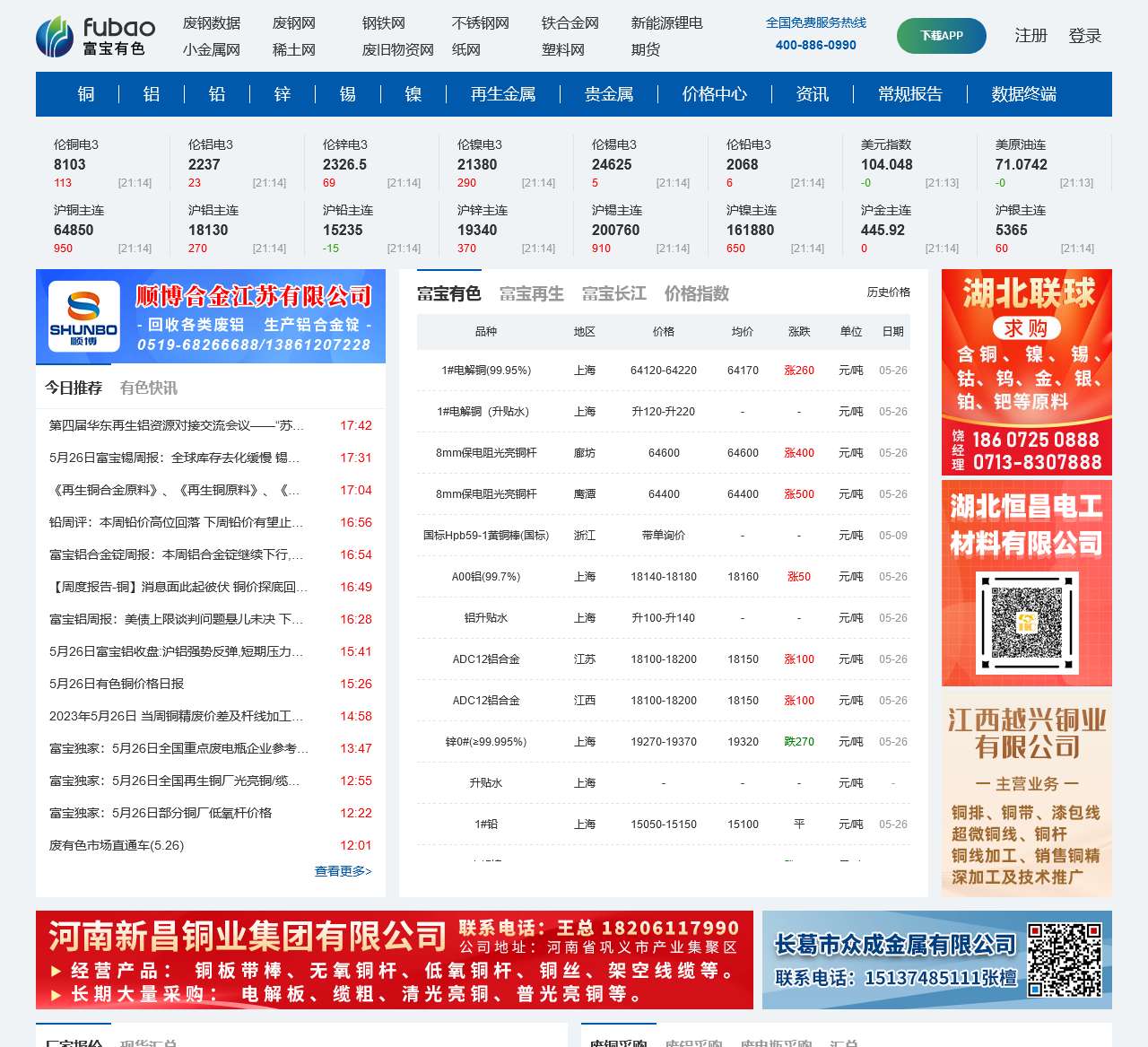This screenshot has height=1047, width=1148.
Task: Click the 美原油连 quote 71.0742
Action: (x=1044, y=163)
